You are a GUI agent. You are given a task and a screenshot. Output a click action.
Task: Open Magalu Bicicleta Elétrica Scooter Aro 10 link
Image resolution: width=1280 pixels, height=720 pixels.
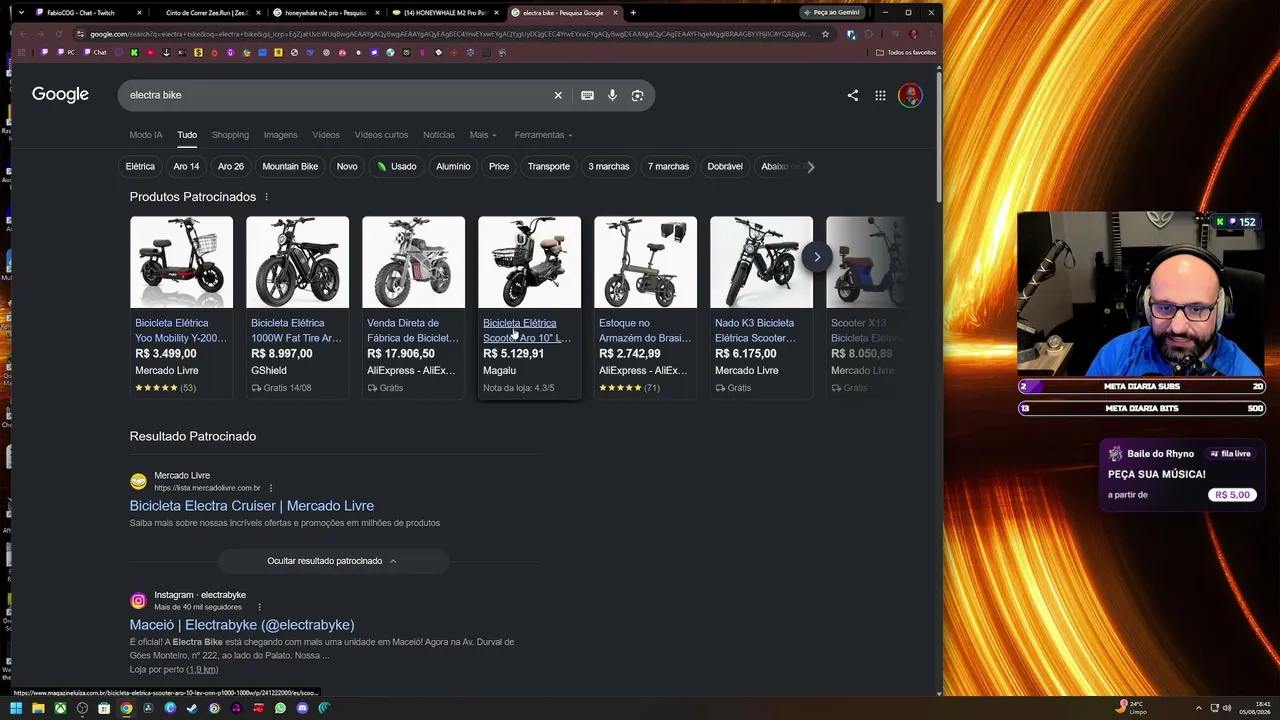[527, 330]
